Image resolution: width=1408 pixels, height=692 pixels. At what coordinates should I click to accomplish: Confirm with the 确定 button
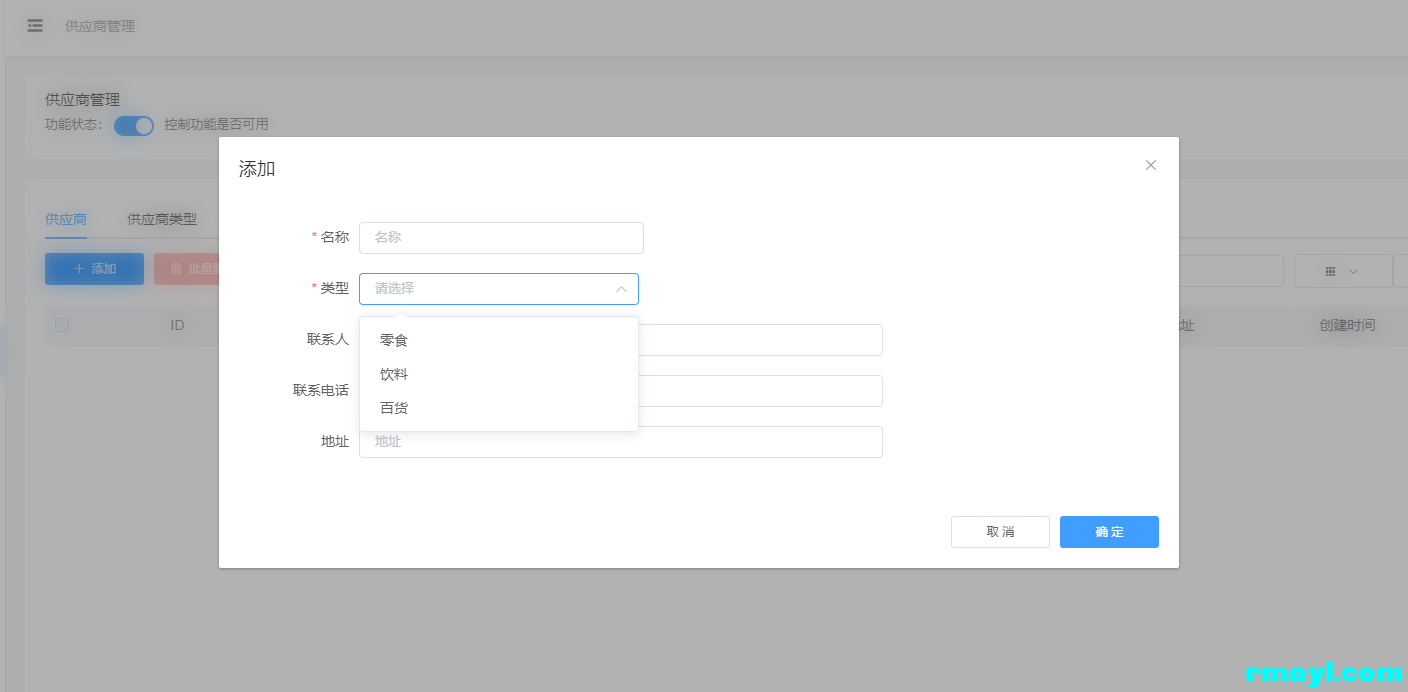(1109, 532)
